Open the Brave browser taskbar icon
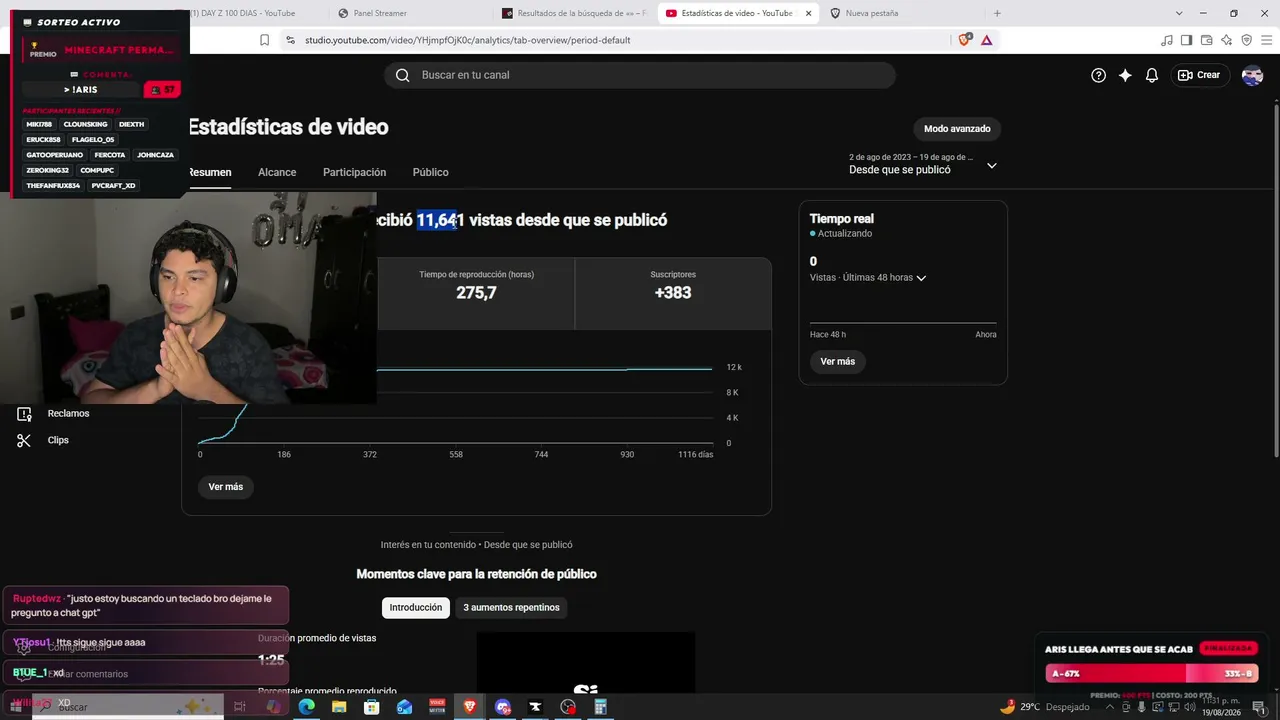This screenshot has width=1280, height=720. coord(470,707)
